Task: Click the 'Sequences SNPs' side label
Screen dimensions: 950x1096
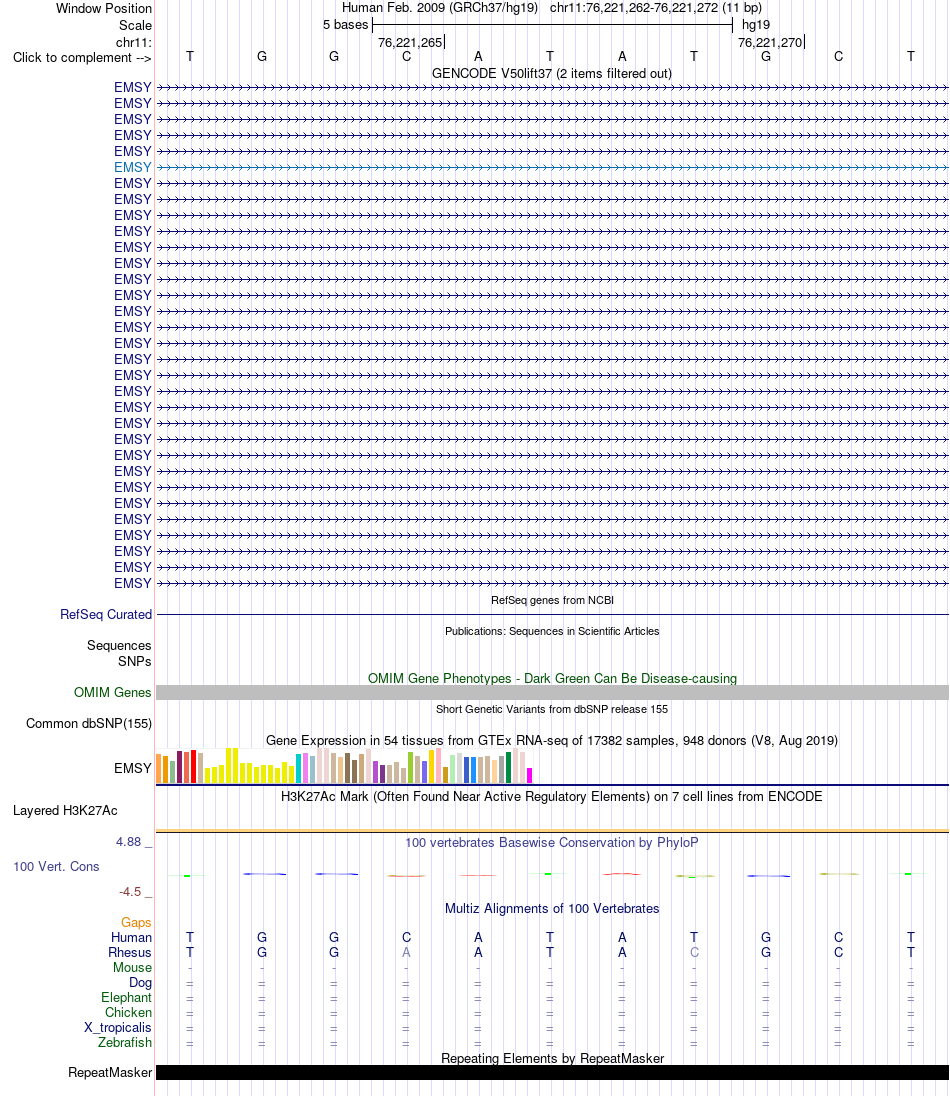Action: pos(119,653)
